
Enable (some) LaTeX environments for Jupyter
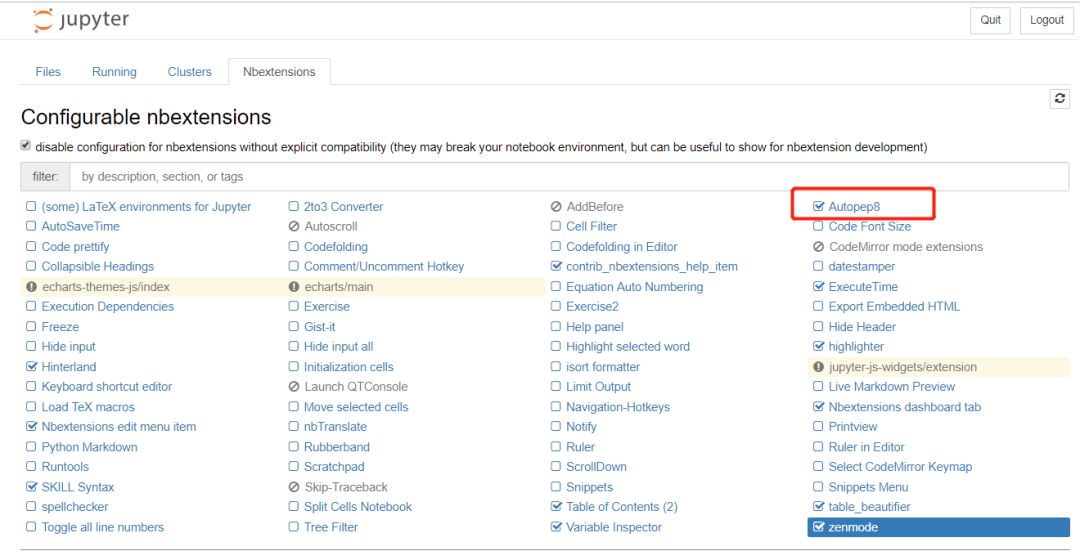point(31,206)
